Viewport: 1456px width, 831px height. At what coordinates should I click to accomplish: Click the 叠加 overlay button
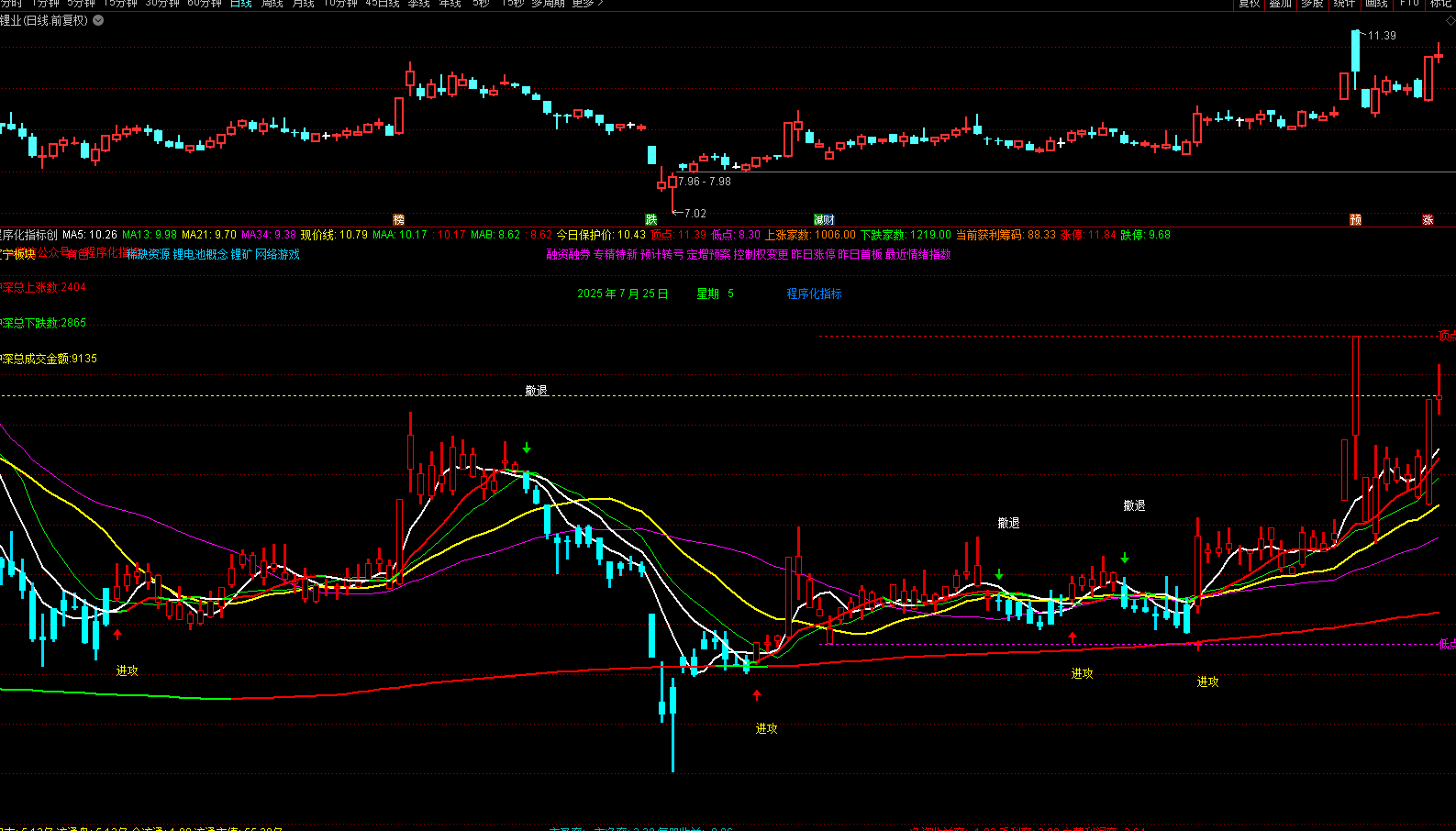[1281, 4]
